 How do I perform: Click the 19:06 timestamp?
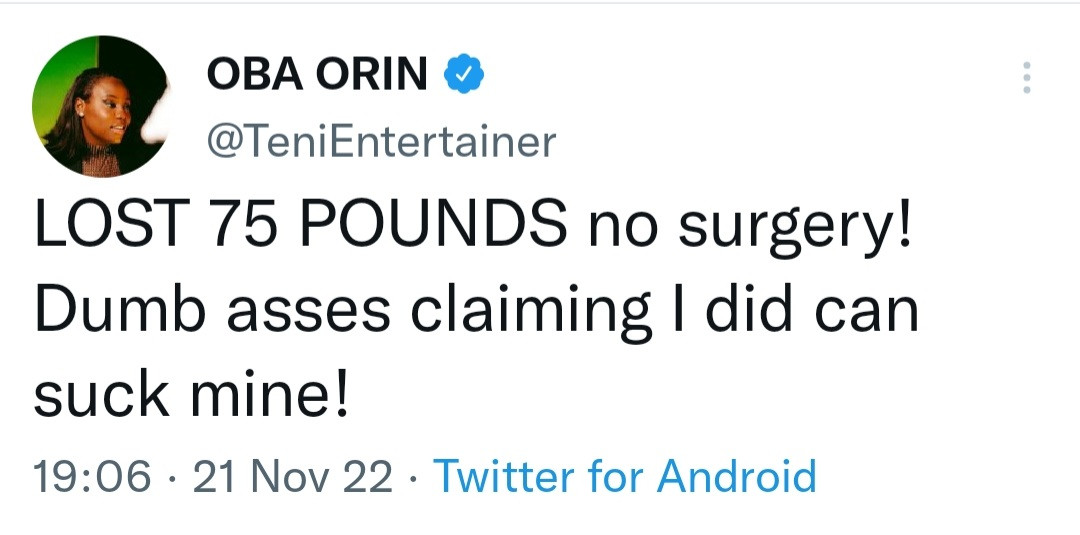(92, 476)
